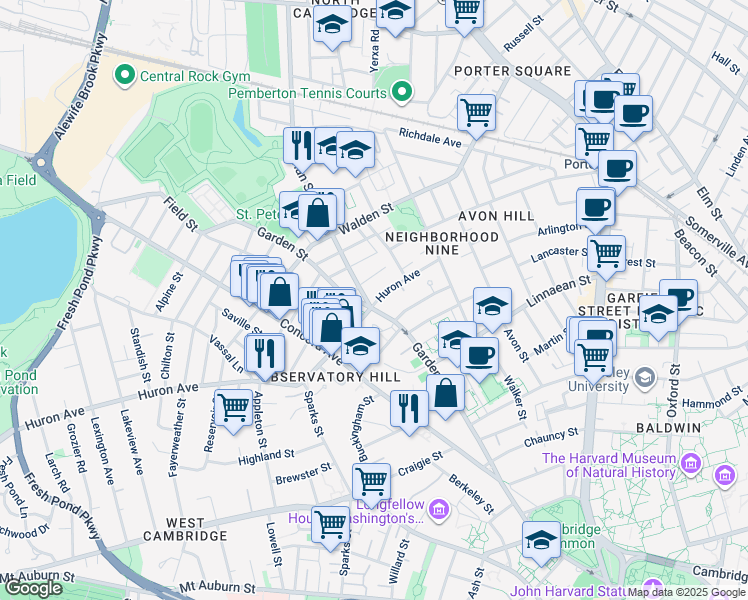
Task: Select the Longfellow House museum icon
Action: [439, 508]
